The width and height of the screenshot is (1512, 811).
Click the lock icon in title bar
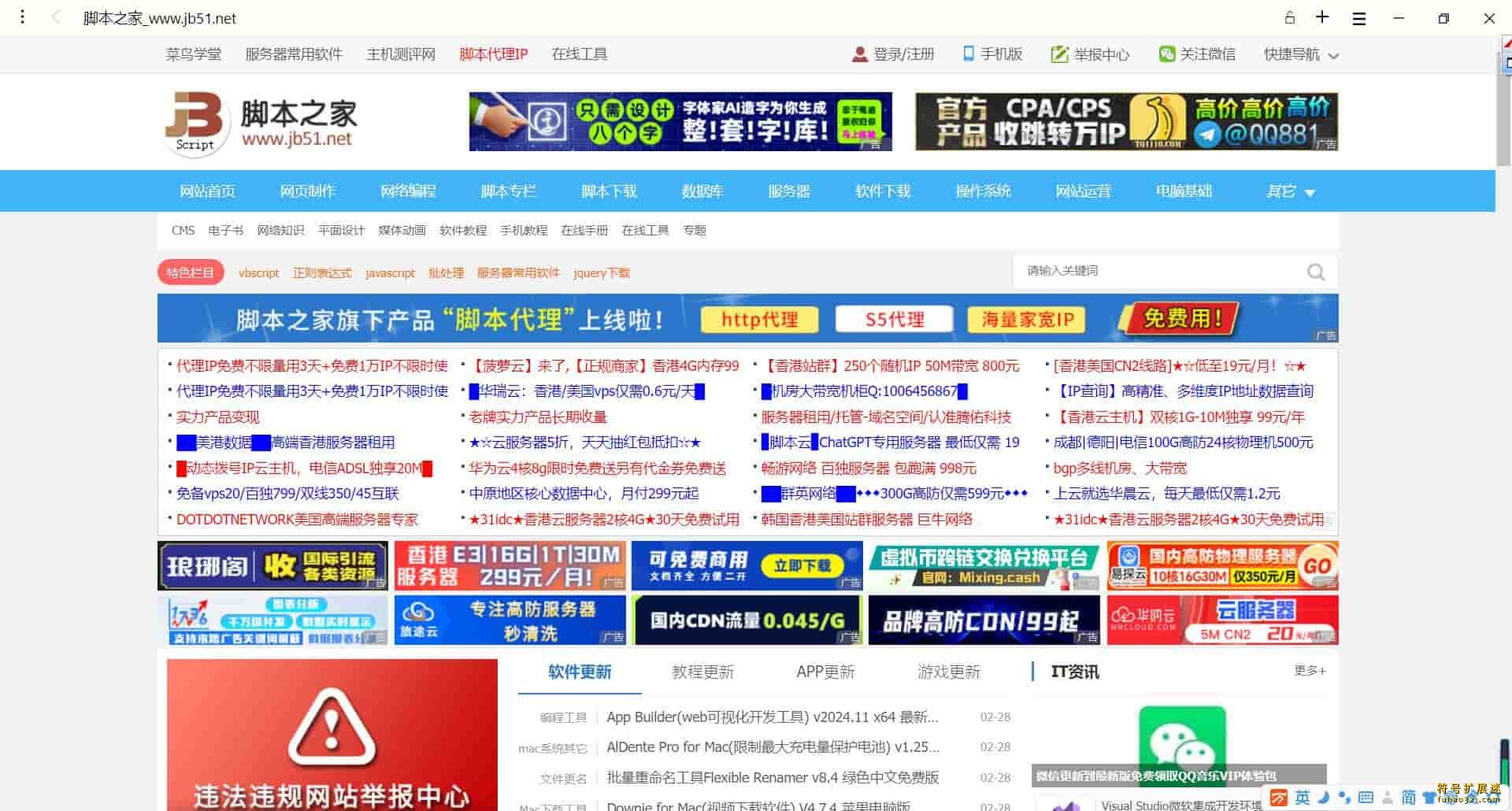(1289, 17)
